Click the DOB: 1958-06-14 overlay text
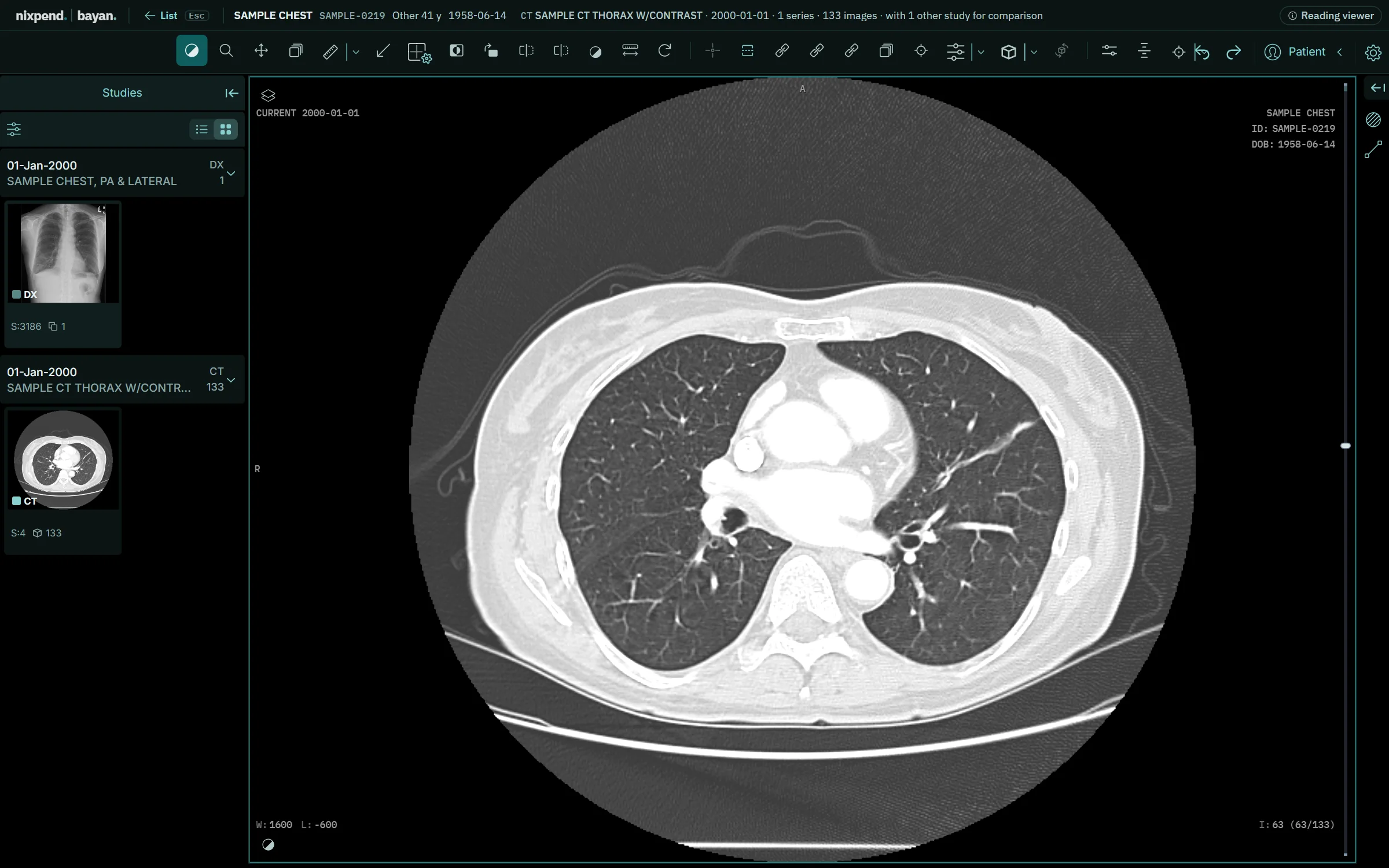 (x=1293, y=144)
